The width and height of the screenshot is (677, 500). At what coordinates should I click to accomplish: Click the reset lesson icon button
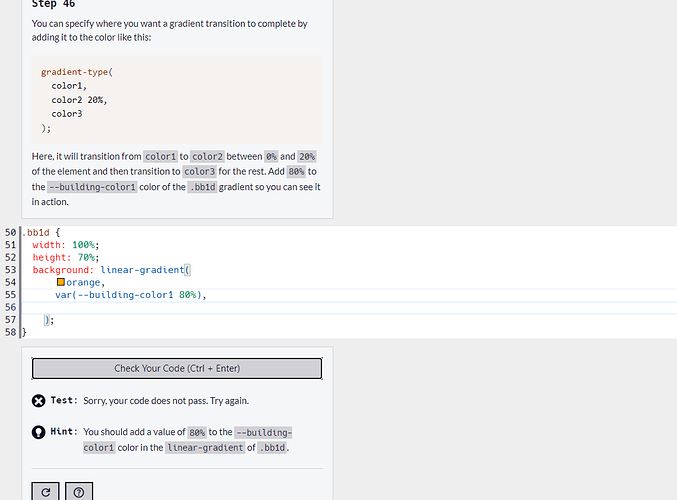(x=45, y=492)
